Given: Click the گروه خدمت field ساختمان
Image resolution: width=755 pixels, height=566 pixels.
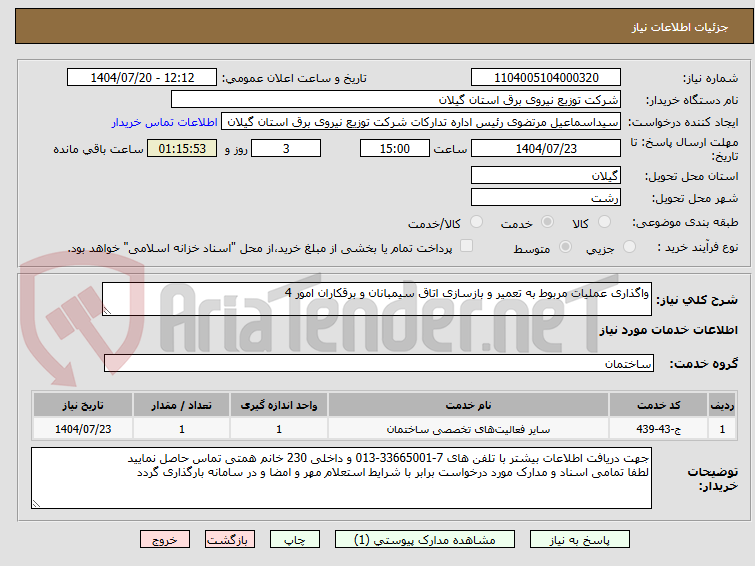Looking at the screenshot, I should click(379, 363).
